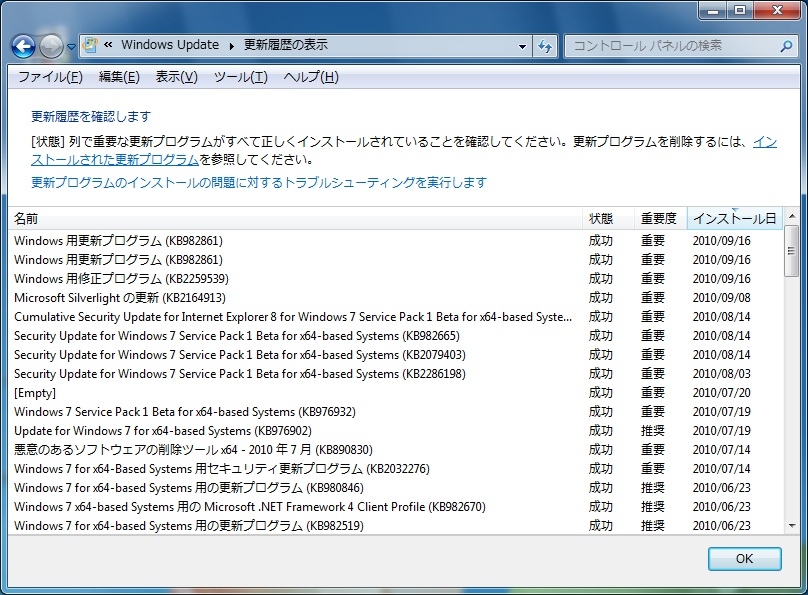Sort by the 重要度 column header
The width and height of the screenshot is (808, 595).
pyautogui.click(x=661, y=218)
